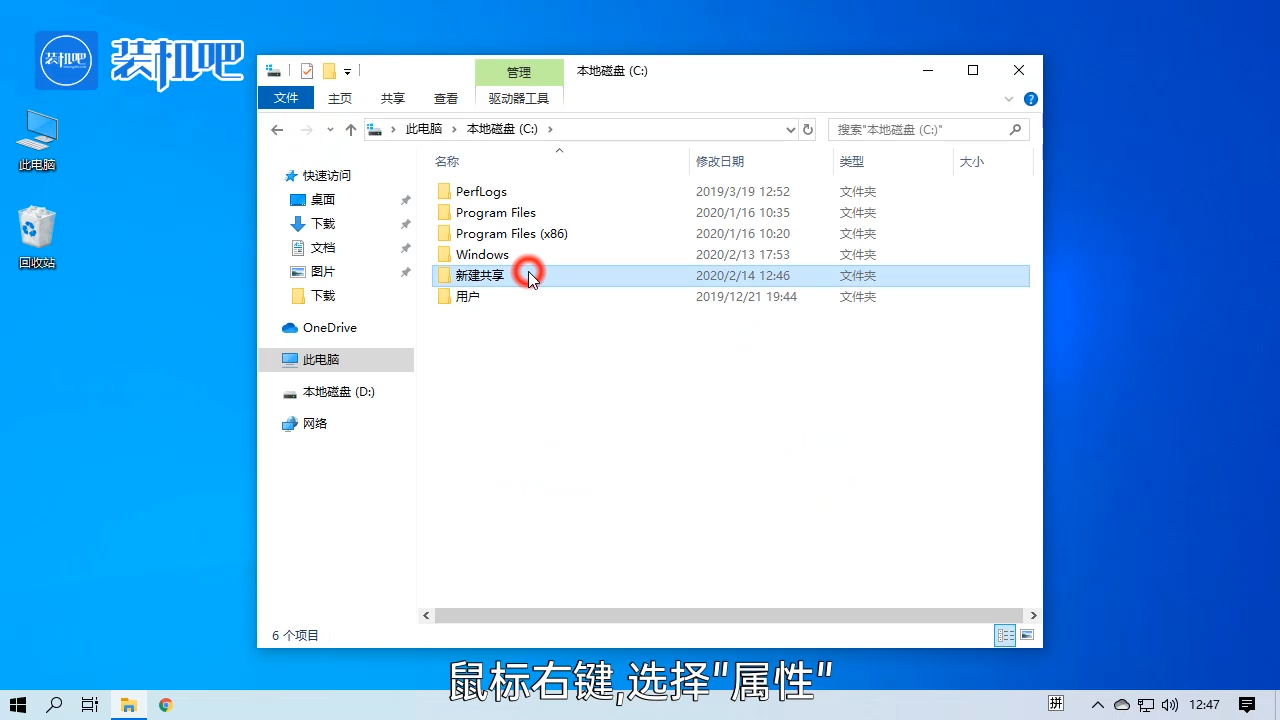Refresh the current folder view
1280x720 pixels.
tap(808, 129)
